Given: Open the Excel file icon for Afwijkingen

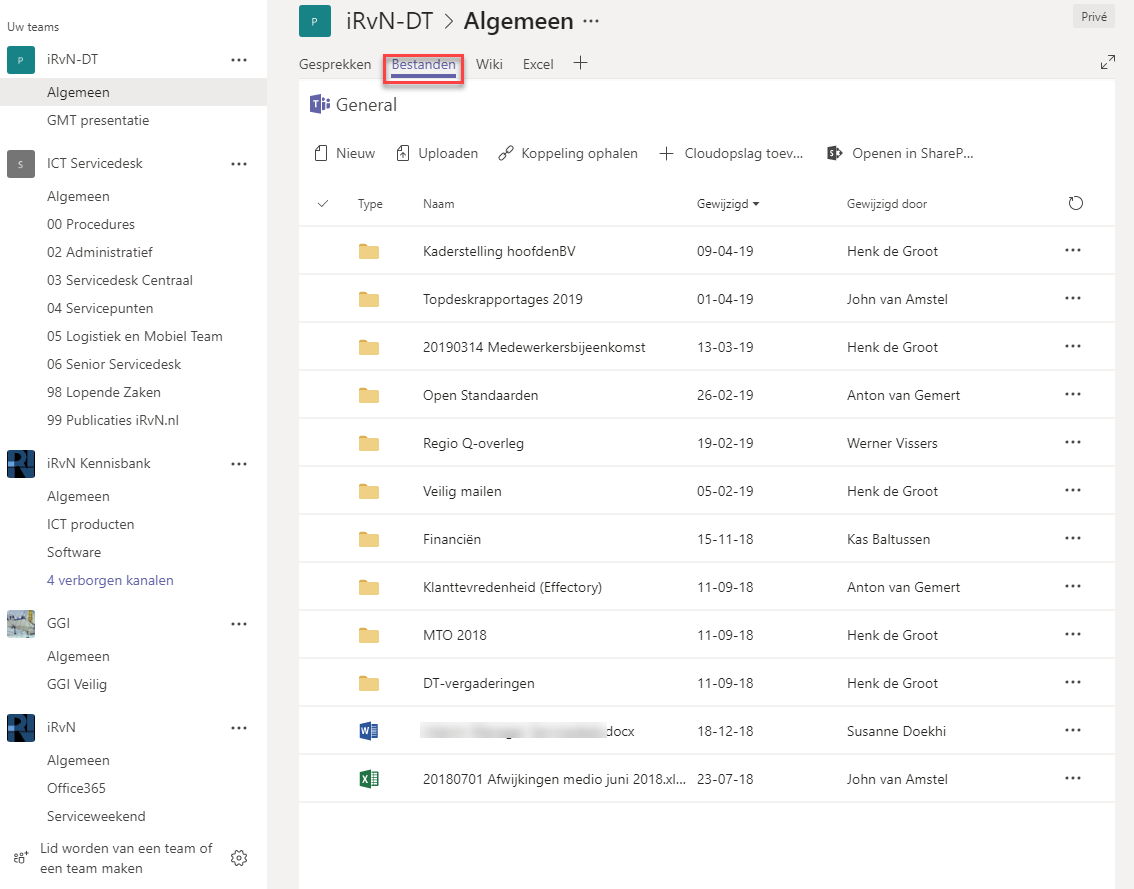Looking at the screenshot, I should 369,779.
